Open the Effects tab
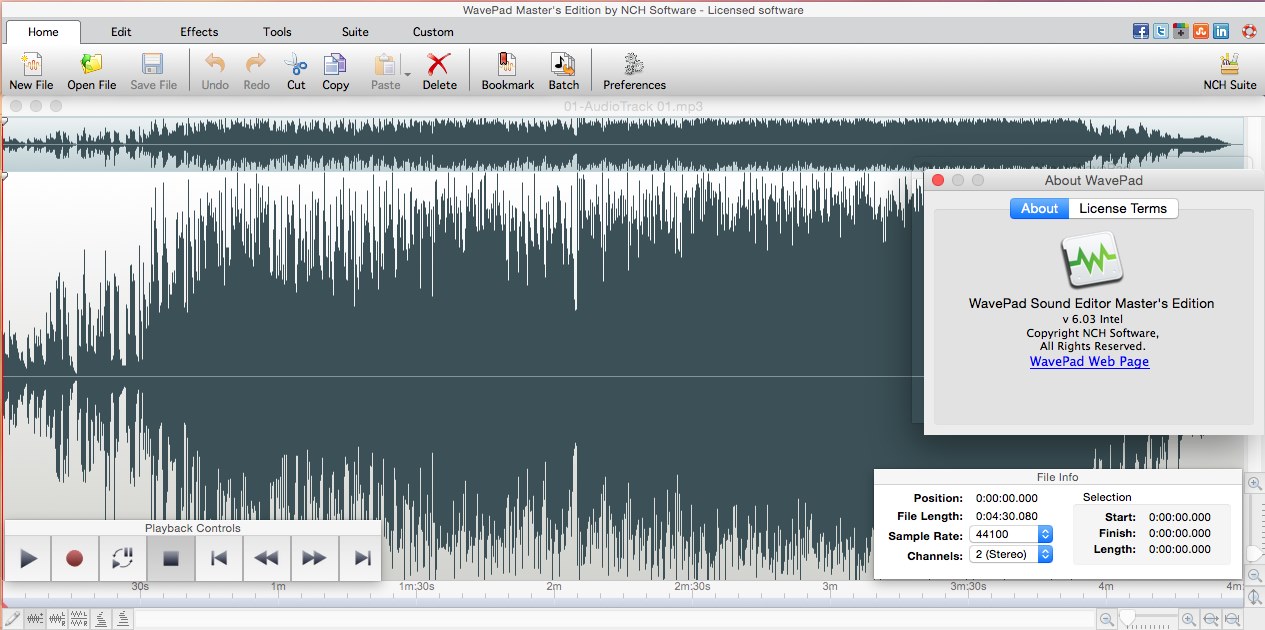Viewport: 1265px width, 630px height. [x=199, y=32]
